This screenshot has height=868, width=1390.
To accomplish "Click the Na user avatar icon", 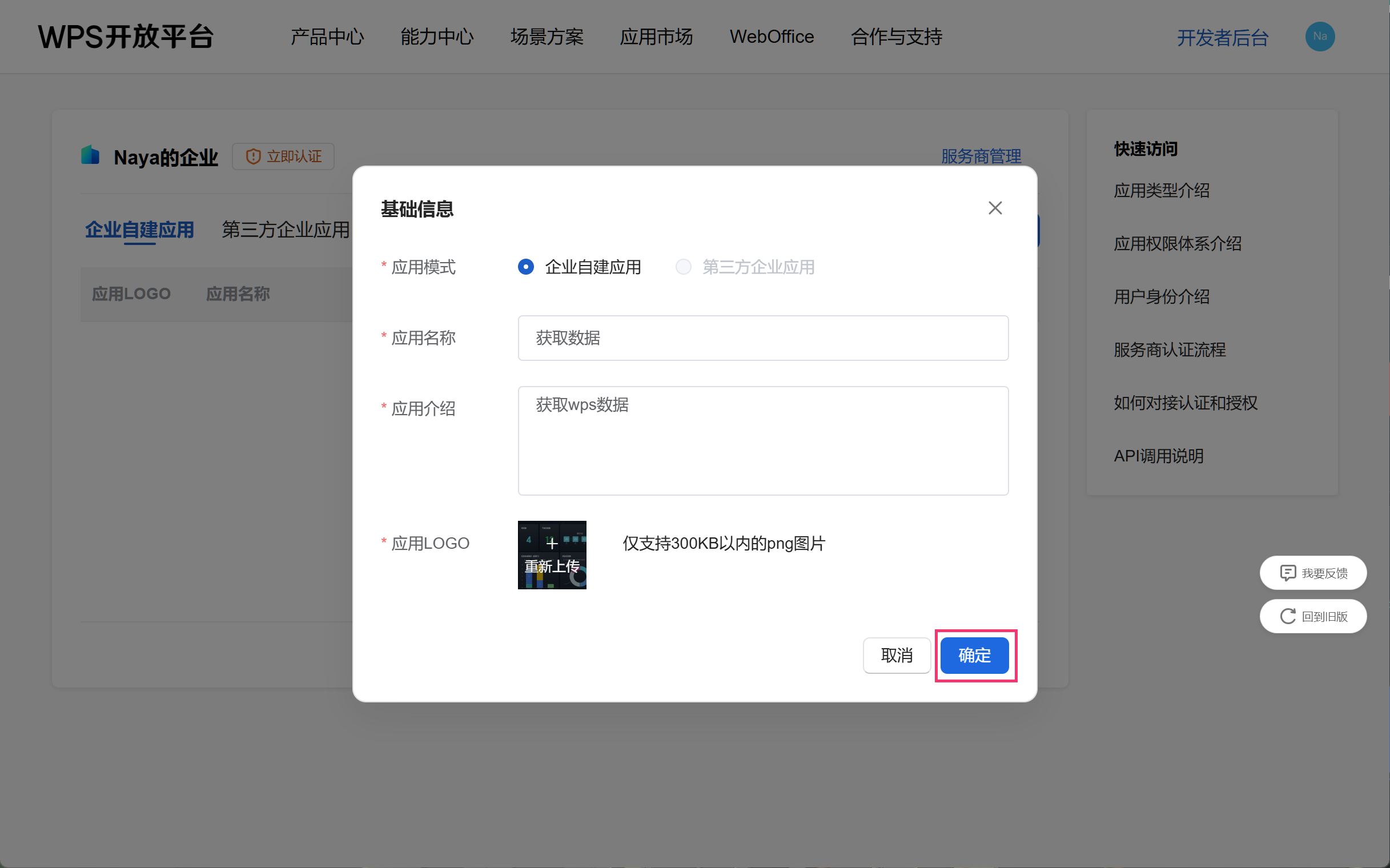I will click(1319, 37).
